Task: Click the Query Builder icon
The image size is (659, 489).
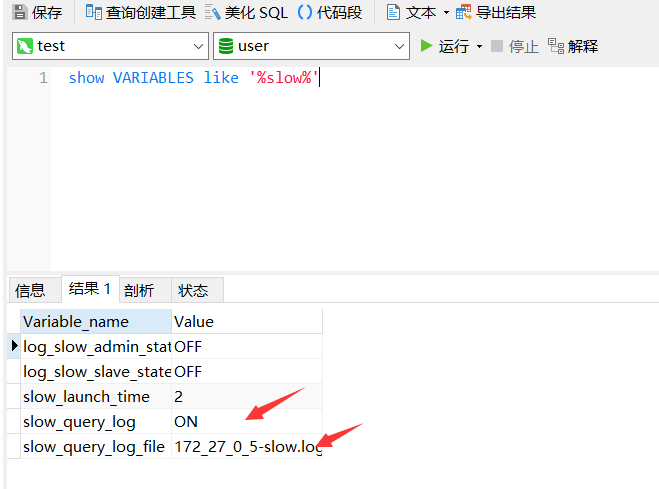Action: pyautogui.click(x=93, y=12)
